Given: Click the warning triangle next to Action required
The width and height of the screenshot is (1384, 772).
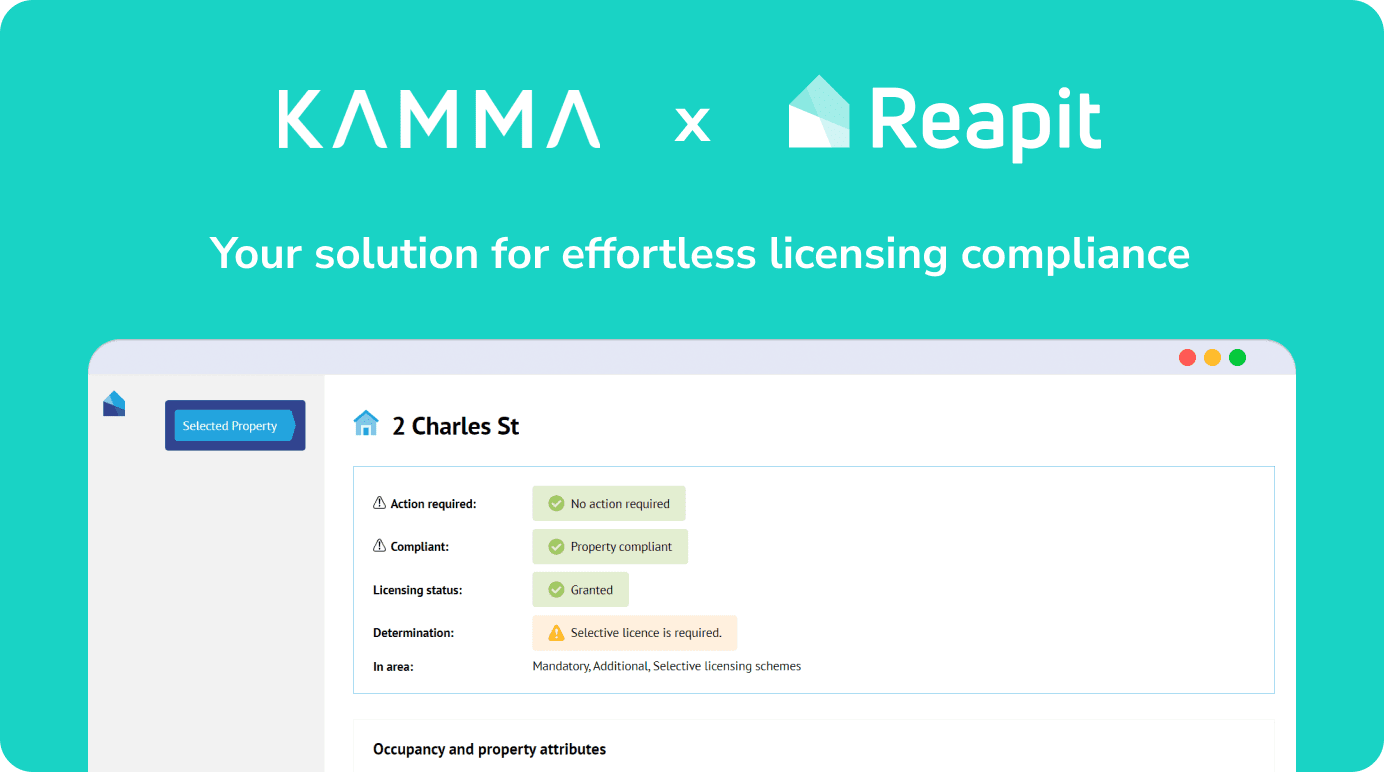Looking at the screenshot, I should [379, 503].
